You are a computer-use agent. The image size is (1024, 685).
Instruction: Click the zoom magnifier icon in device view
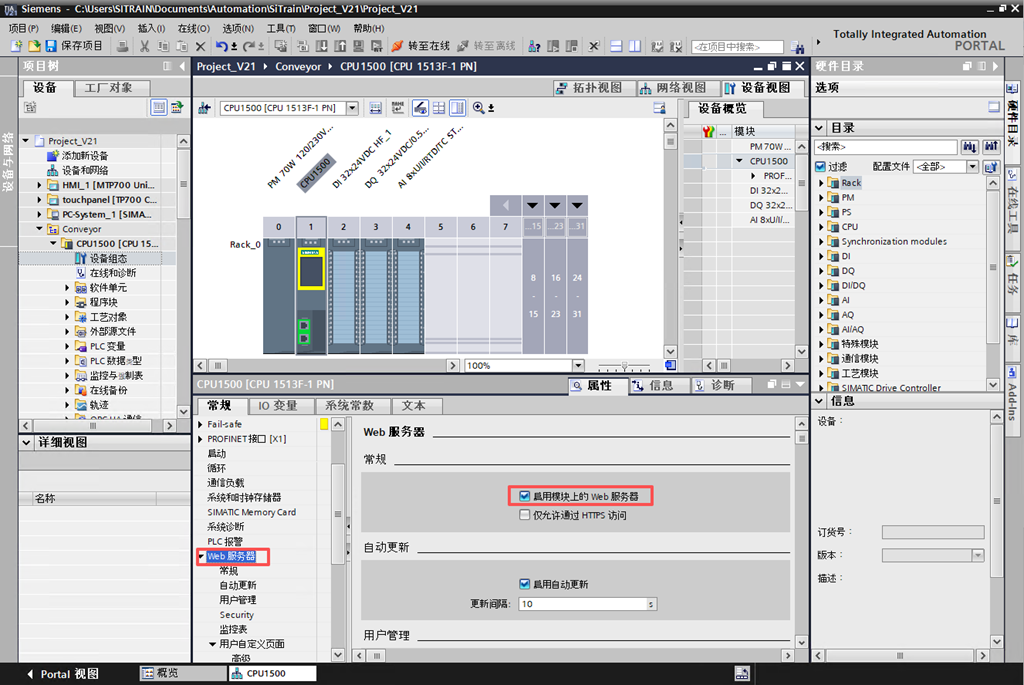tap(479, 108)
